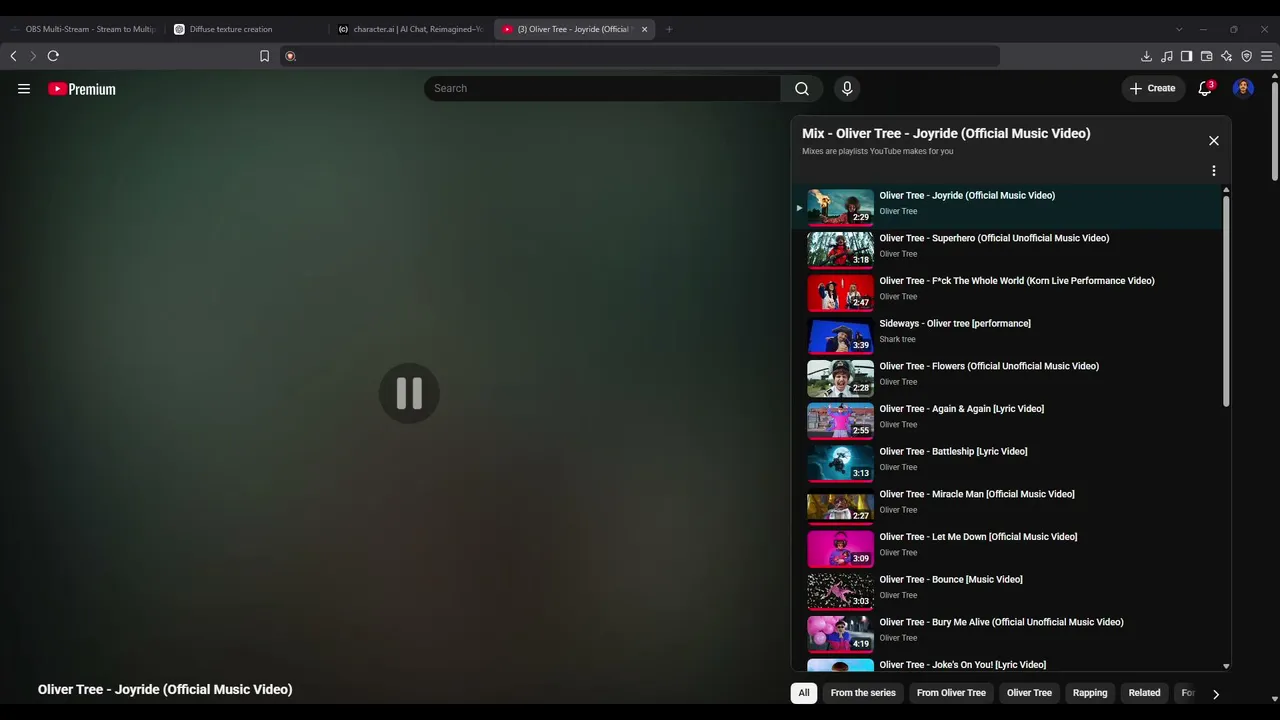
Task: Pause the video with the center button
Action: pos(409,393)
